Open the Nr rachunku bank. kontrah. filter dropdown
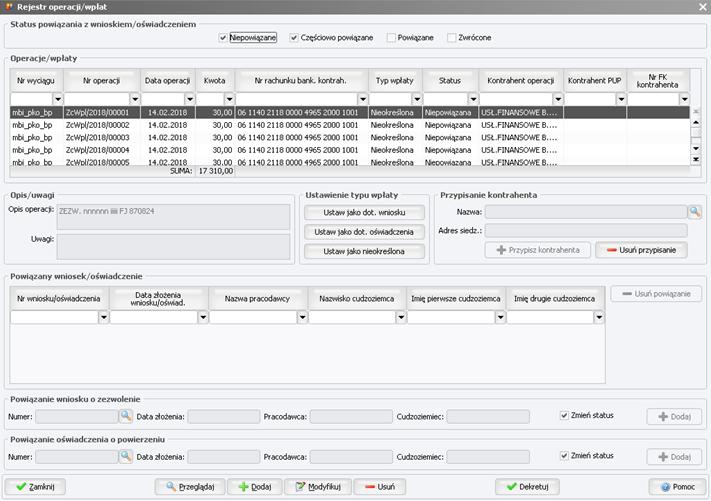Screen dimensions: 711x501 [362, 99]
